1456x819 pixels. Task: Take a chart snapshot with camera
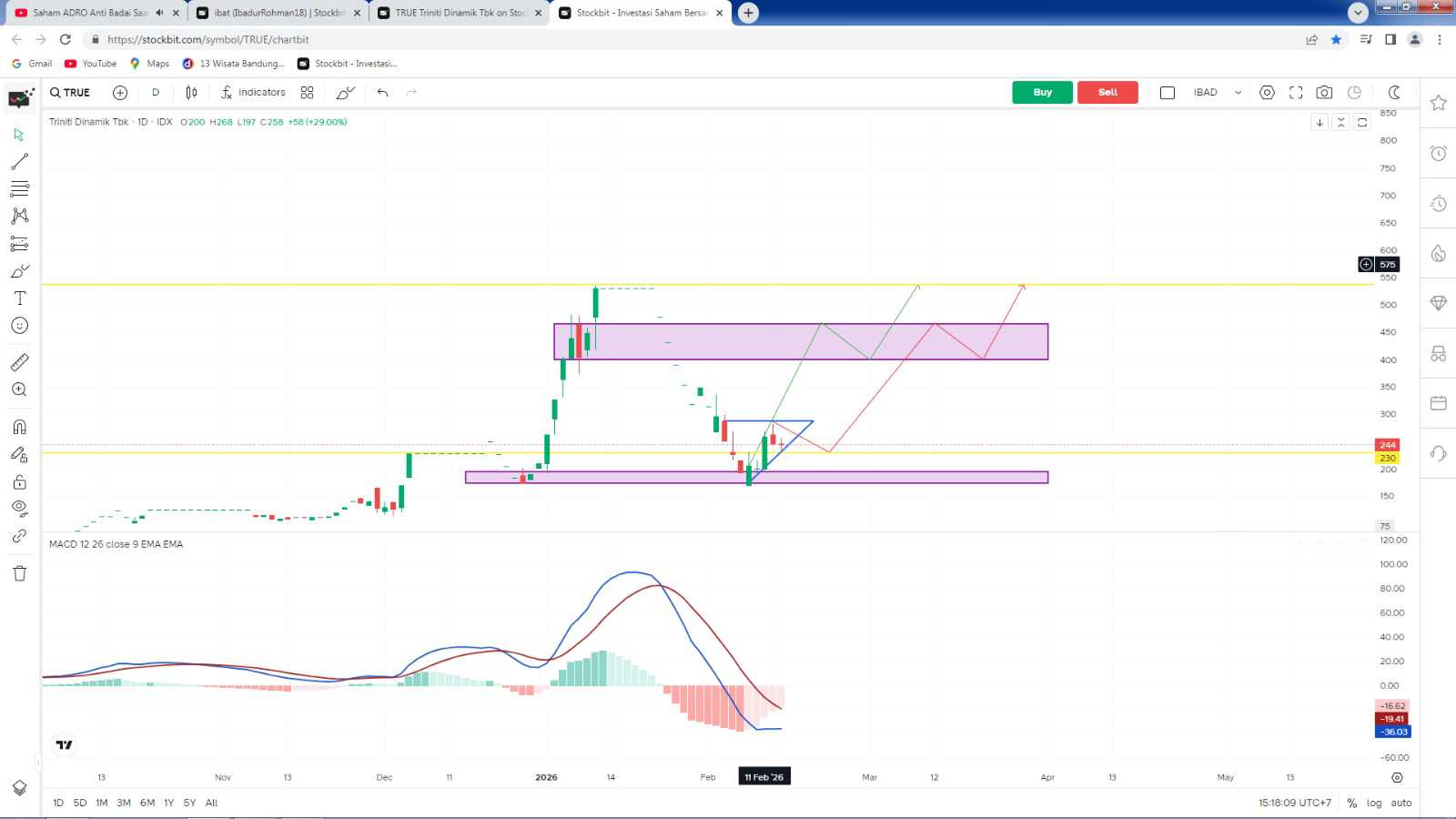pos(1324,93)
